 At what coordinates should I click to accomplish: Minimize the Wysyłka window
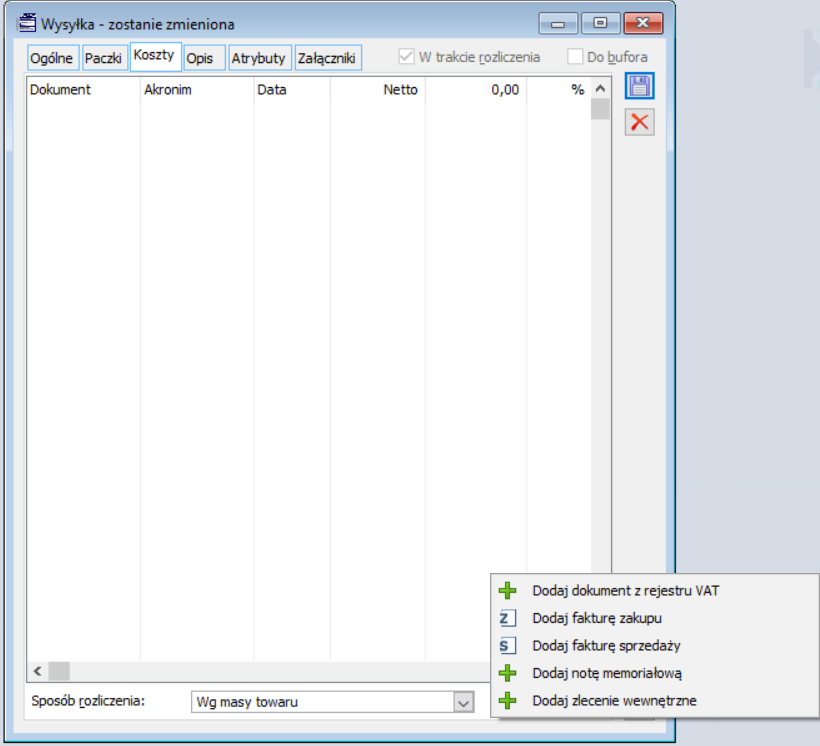click(x=558, y=24)
